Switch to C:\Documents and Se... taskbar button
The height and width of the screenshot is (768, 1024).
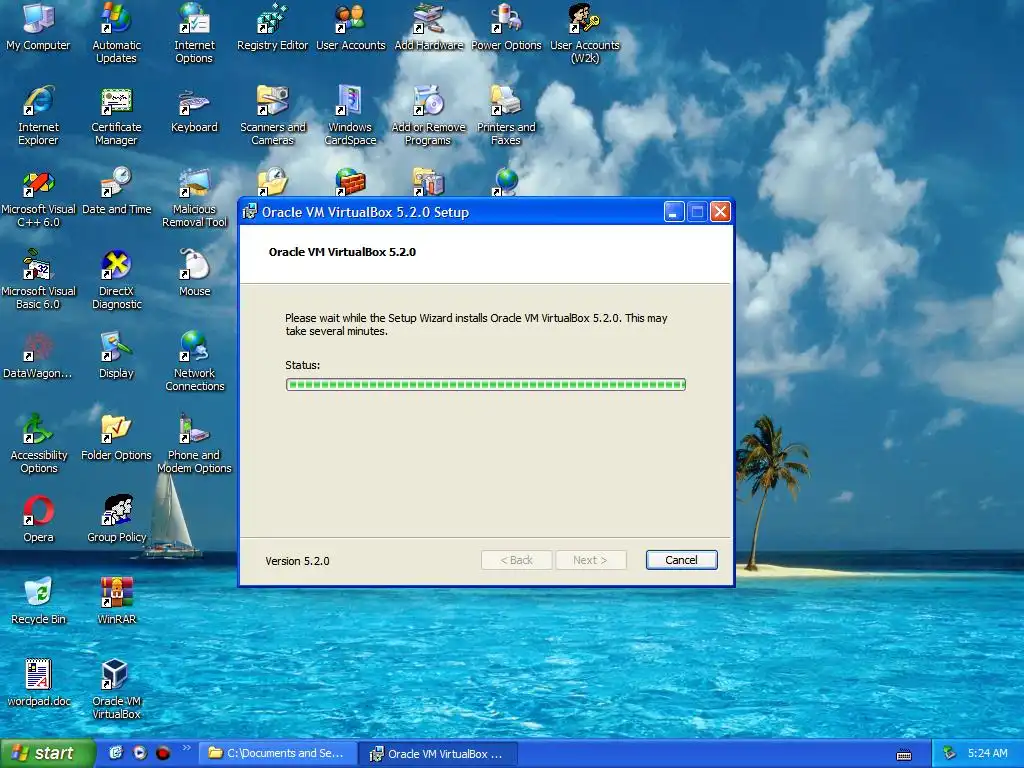[279, 753]
